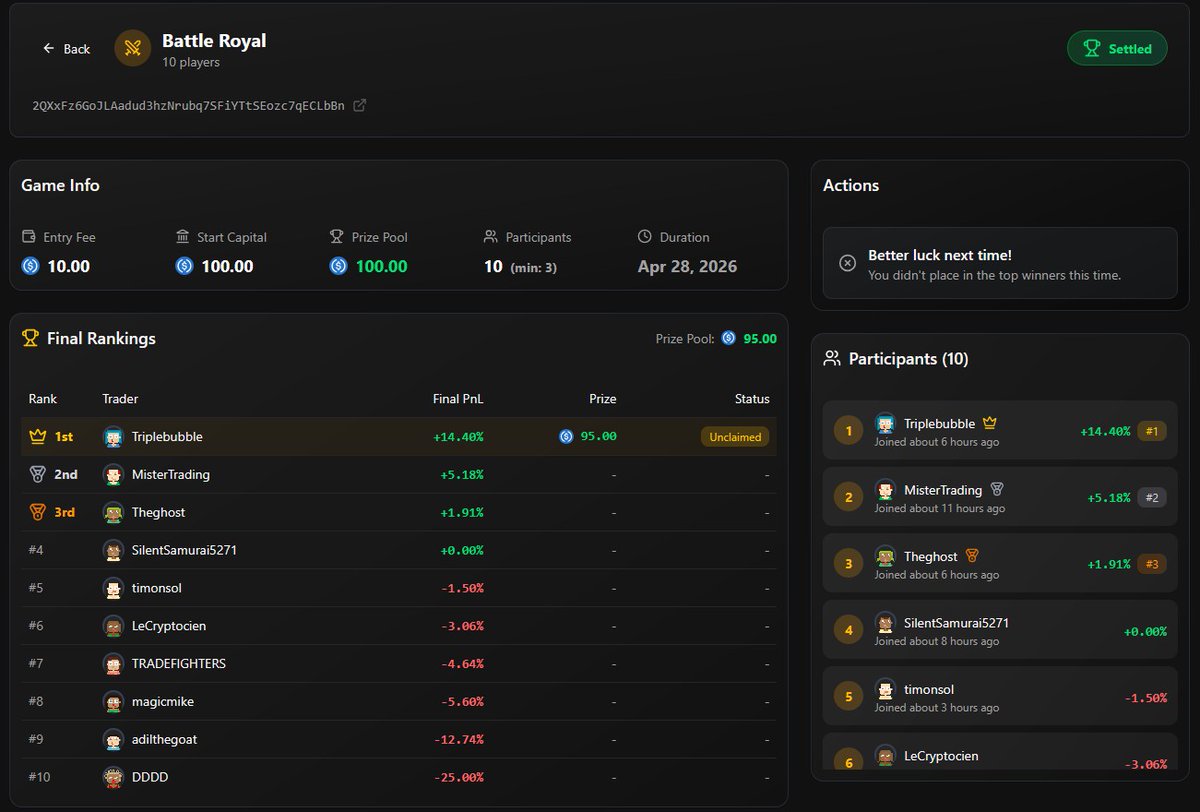Select timonsol in the rankings table
Image resolution: width=1200 pixels, height=812 pixels.
(157, 588)
